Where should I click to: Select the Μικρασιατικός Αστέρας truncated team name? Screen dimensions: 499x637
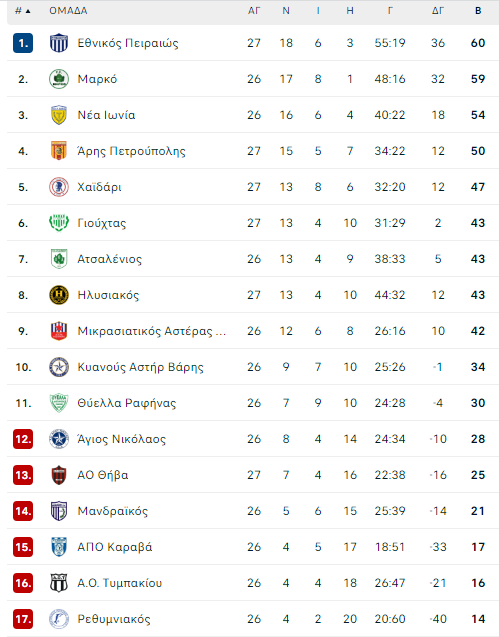[152, 331]
